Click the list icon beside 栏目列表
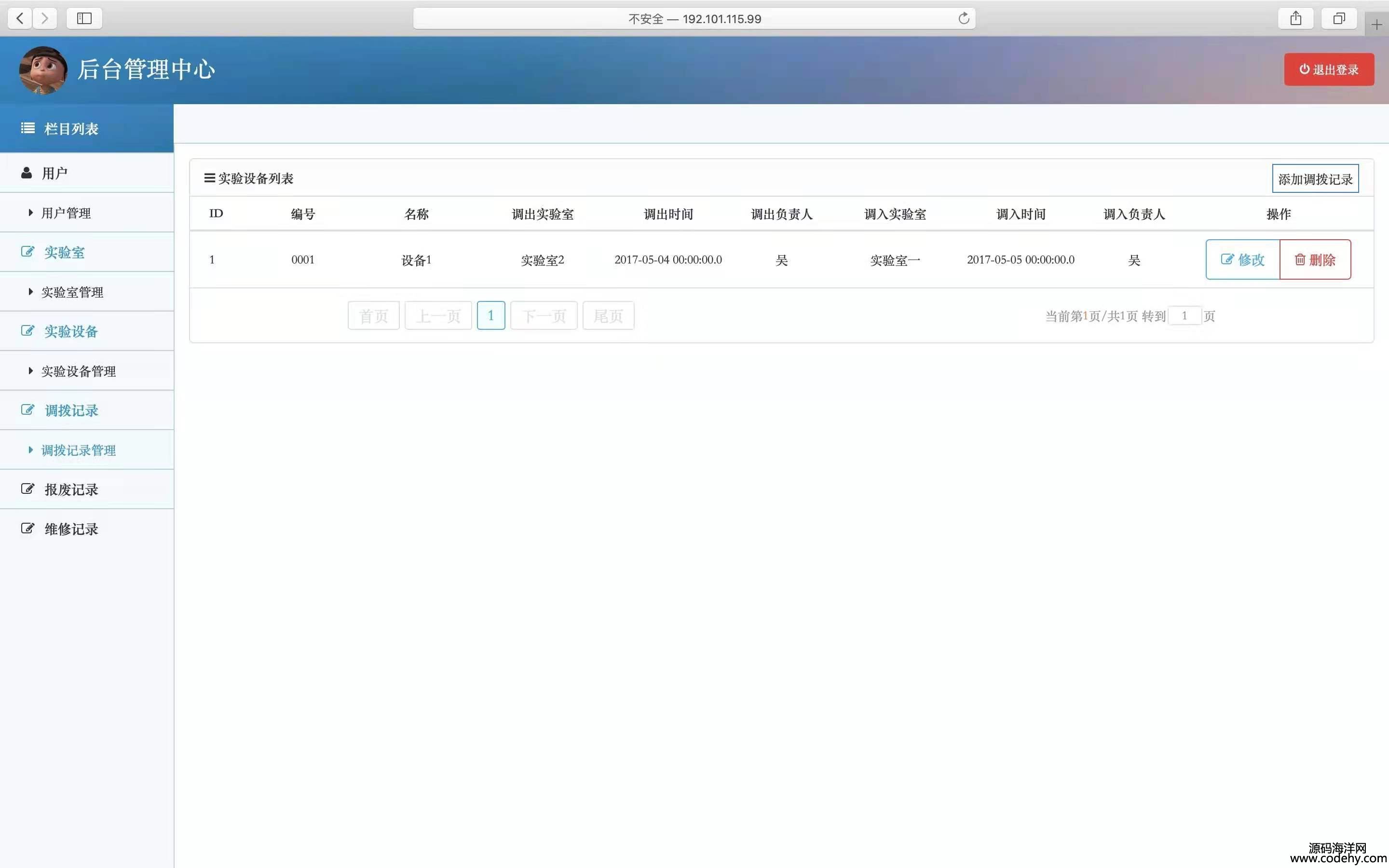1389x868 pixels. coord(27,128)
